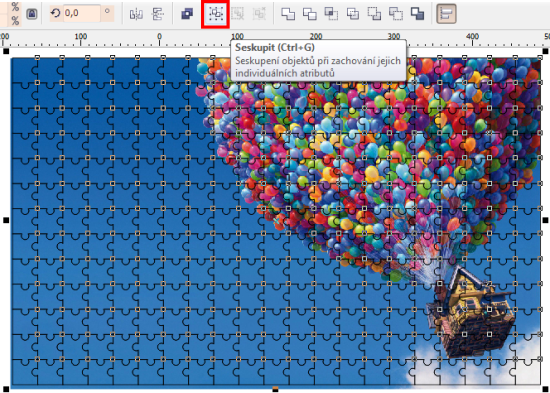
Task: Click the Front minus back icon
Action: [x=374, y=14]
